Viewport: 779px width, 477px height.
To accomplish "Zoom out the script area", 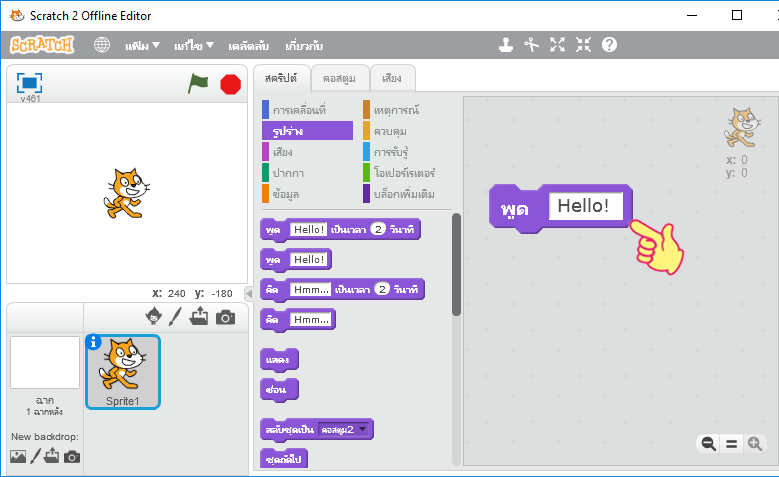I will (708, 444).
